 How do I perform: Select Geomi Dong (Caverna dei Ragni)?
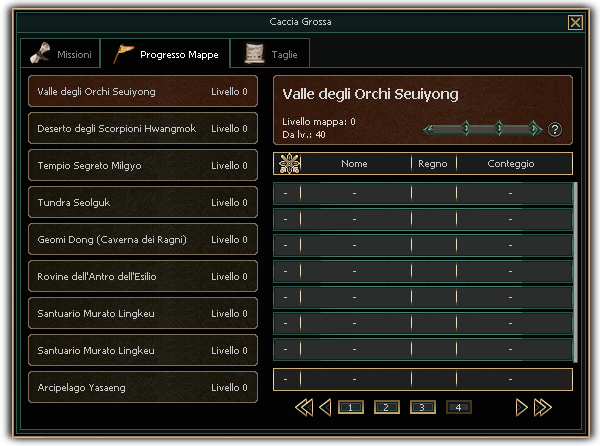(142, 240)
